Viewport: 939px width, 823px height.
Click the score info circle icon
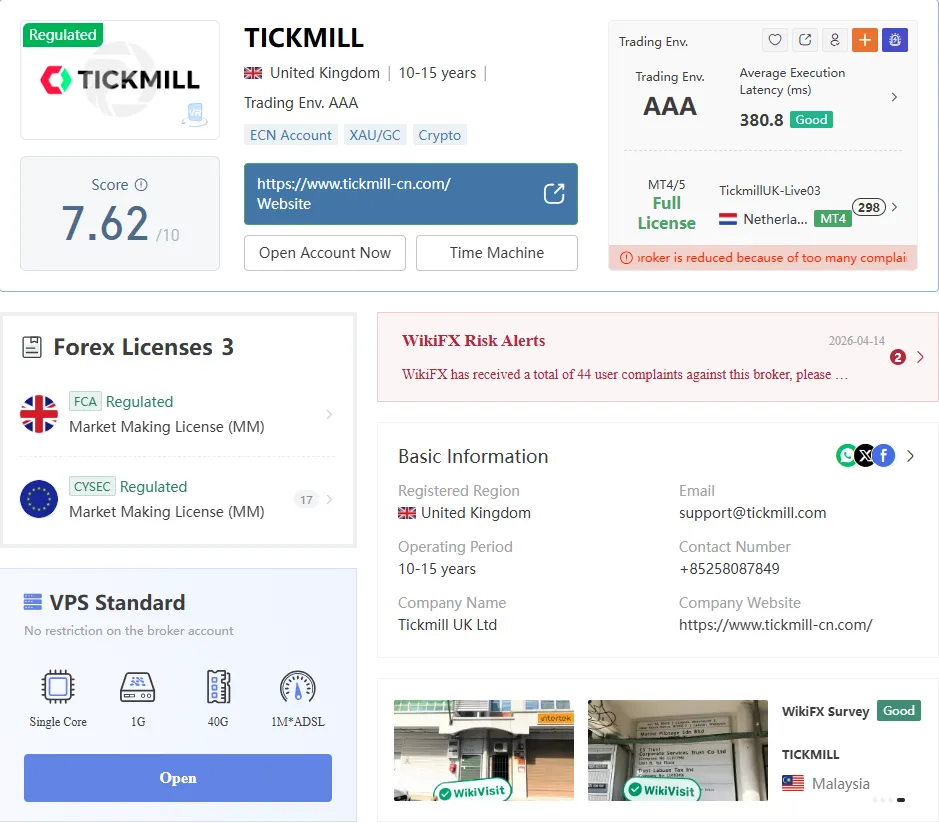(141, 184)
